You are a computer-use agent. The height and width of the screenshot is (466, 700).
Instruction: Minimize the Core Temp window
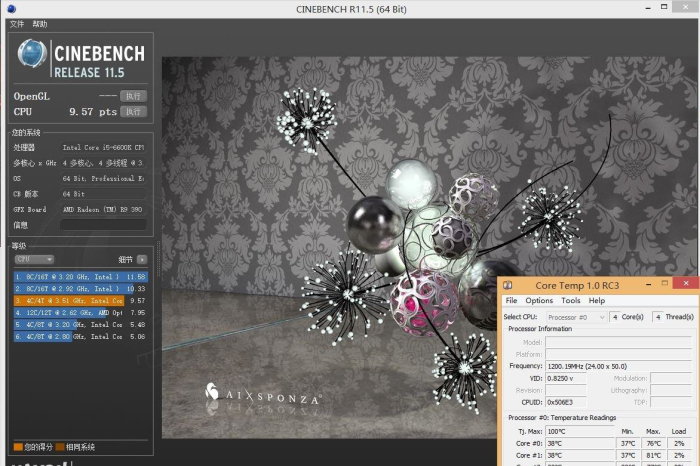tap(650, 285)
